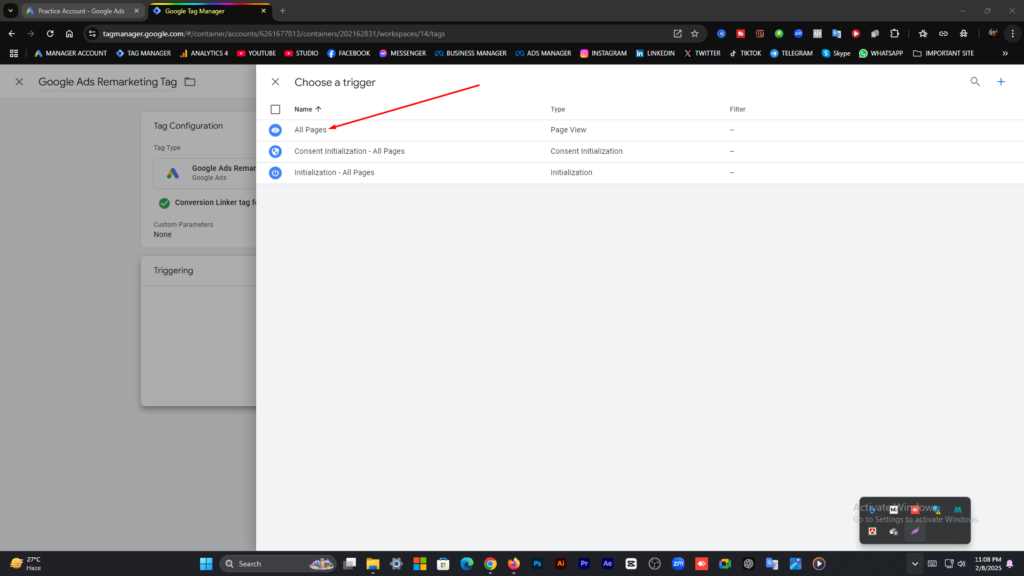Close the Choose a trigger panel
This screenshot has height=576, width=1024.
[x=275, y=82]
